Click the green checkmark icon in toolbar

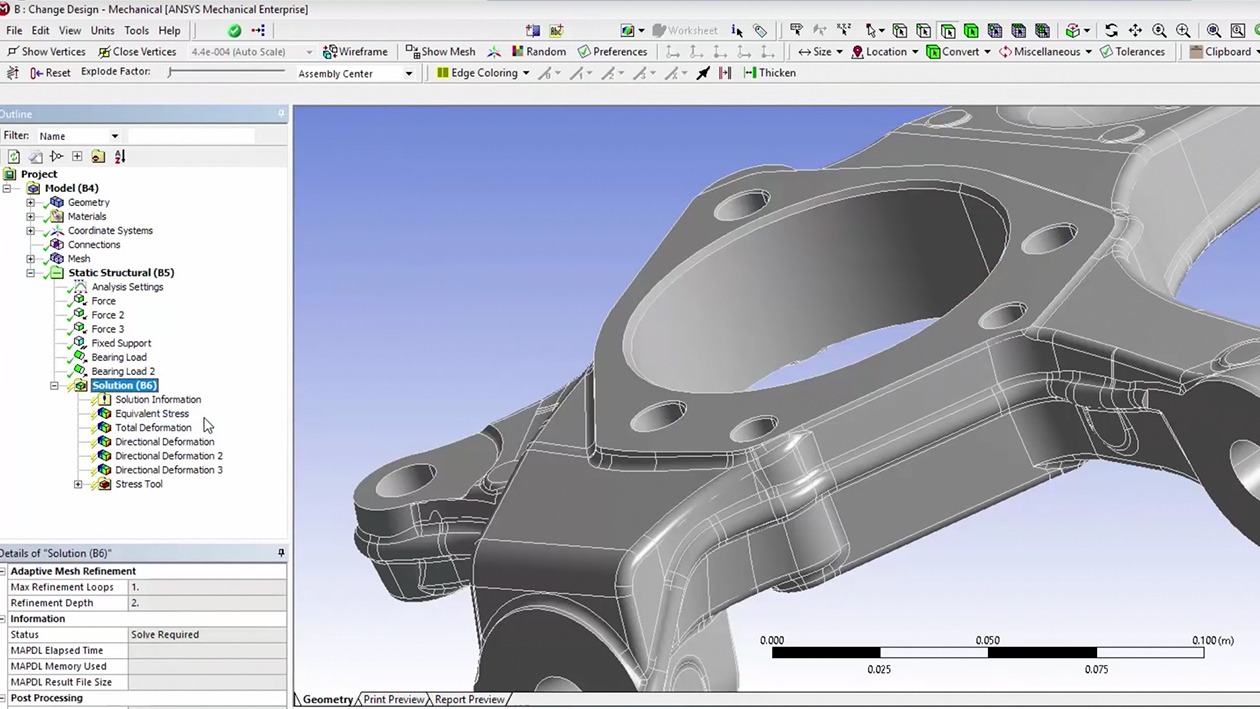point(234,31)
